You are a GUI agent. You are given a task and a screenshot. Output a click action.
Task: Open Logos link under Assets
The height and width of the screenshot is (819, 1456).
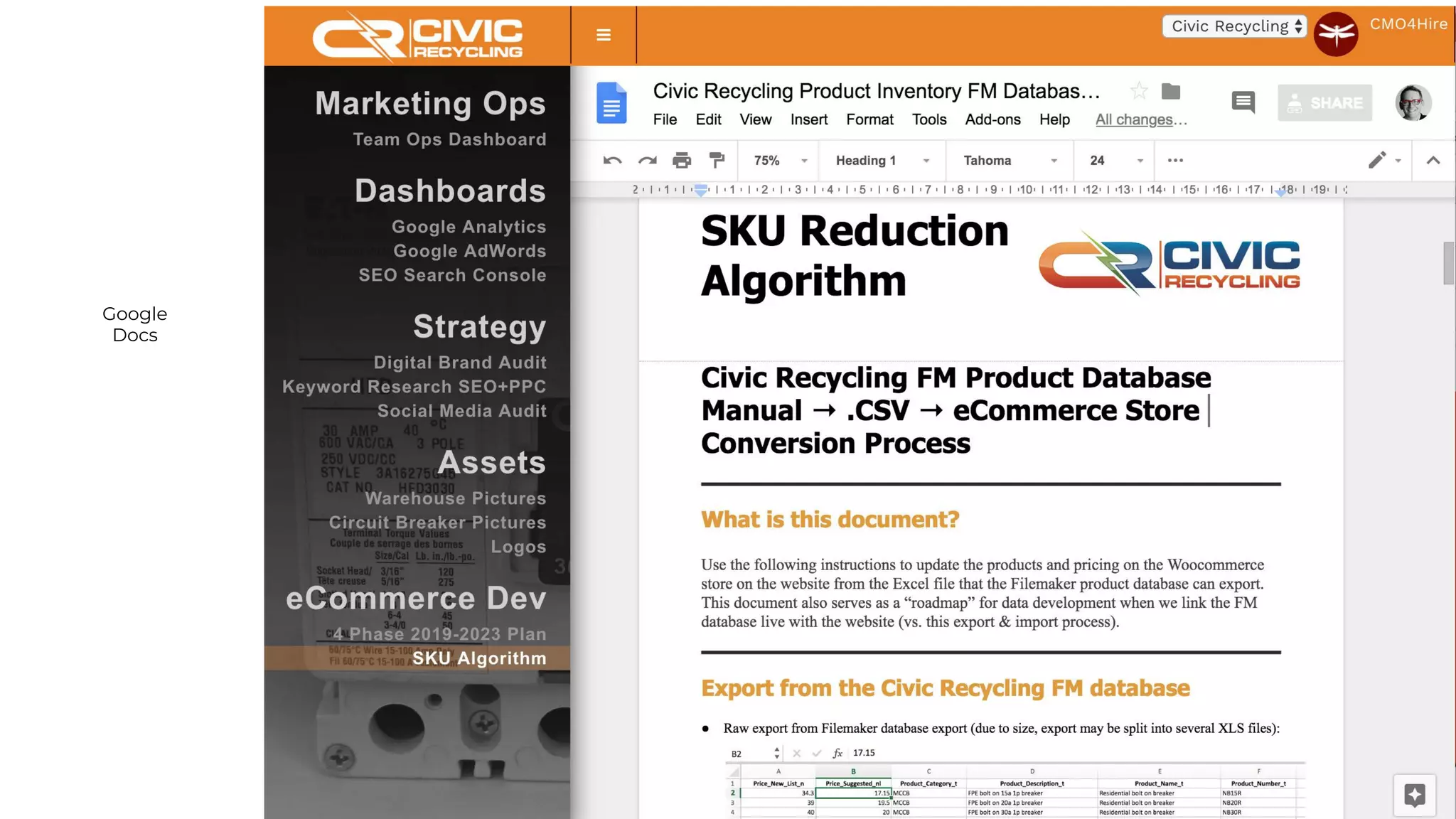pyautogui.click(x=518, y=547)
